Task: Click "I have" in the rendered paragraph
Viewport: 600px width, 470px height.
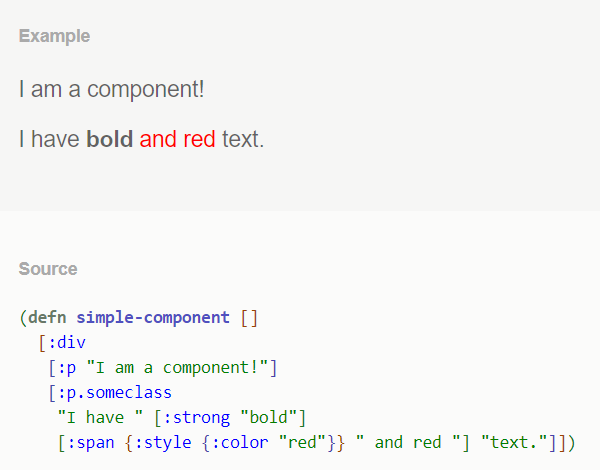Action: click(49, 139)
